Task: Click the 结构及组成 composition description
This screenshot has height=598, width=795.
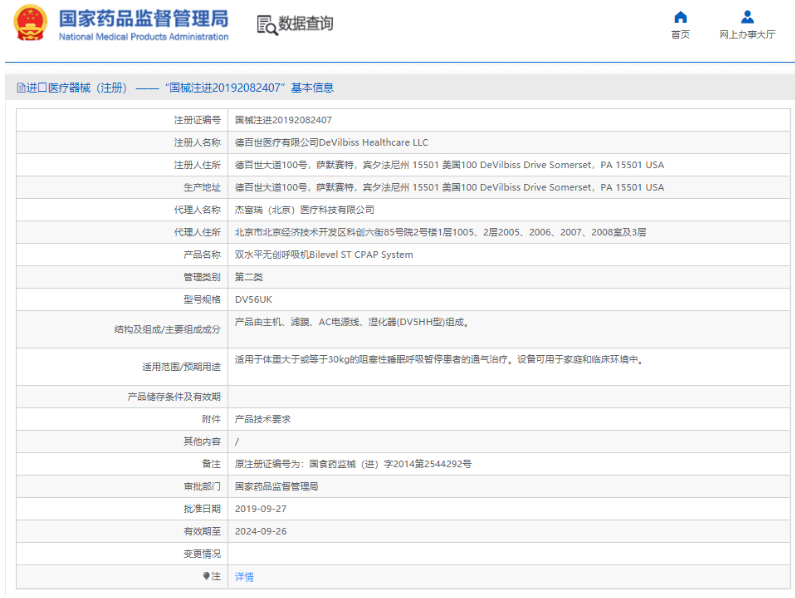Action: pos(352,322)
